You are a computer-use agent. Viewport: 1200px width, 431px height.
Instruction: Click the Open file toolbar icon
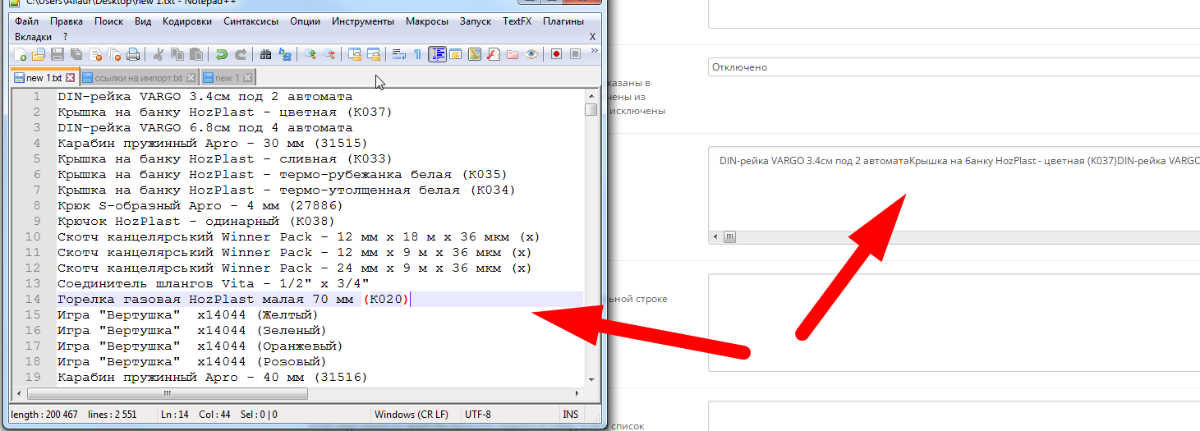click(x=38, y=54)
